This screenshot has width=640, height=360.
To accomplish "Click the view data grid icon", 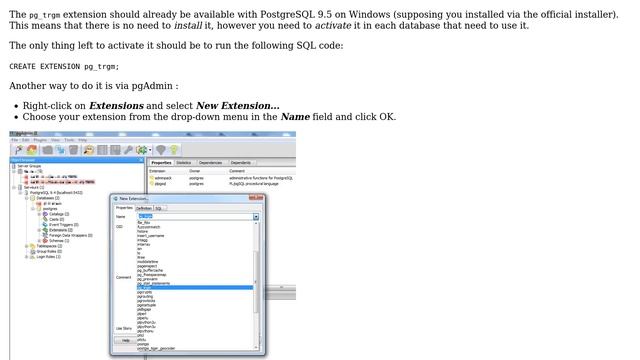I will [x=102, y=150].
